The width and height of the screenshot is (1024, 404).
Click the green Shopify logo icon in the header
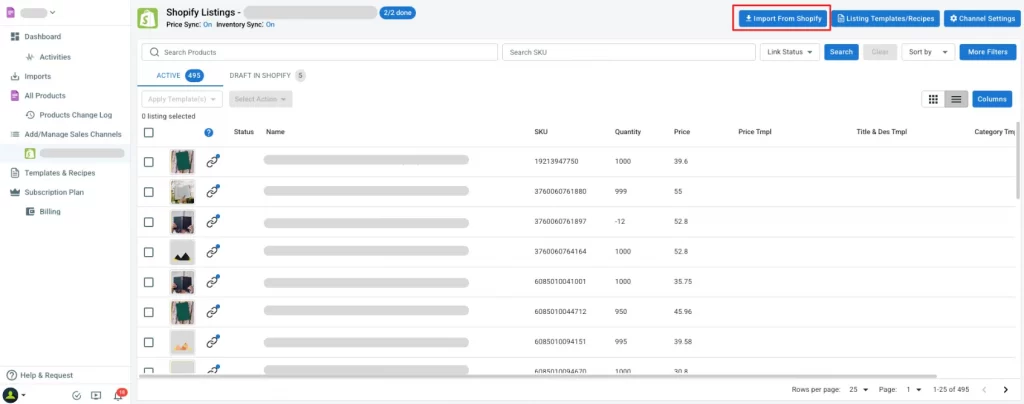pos(148,18)
